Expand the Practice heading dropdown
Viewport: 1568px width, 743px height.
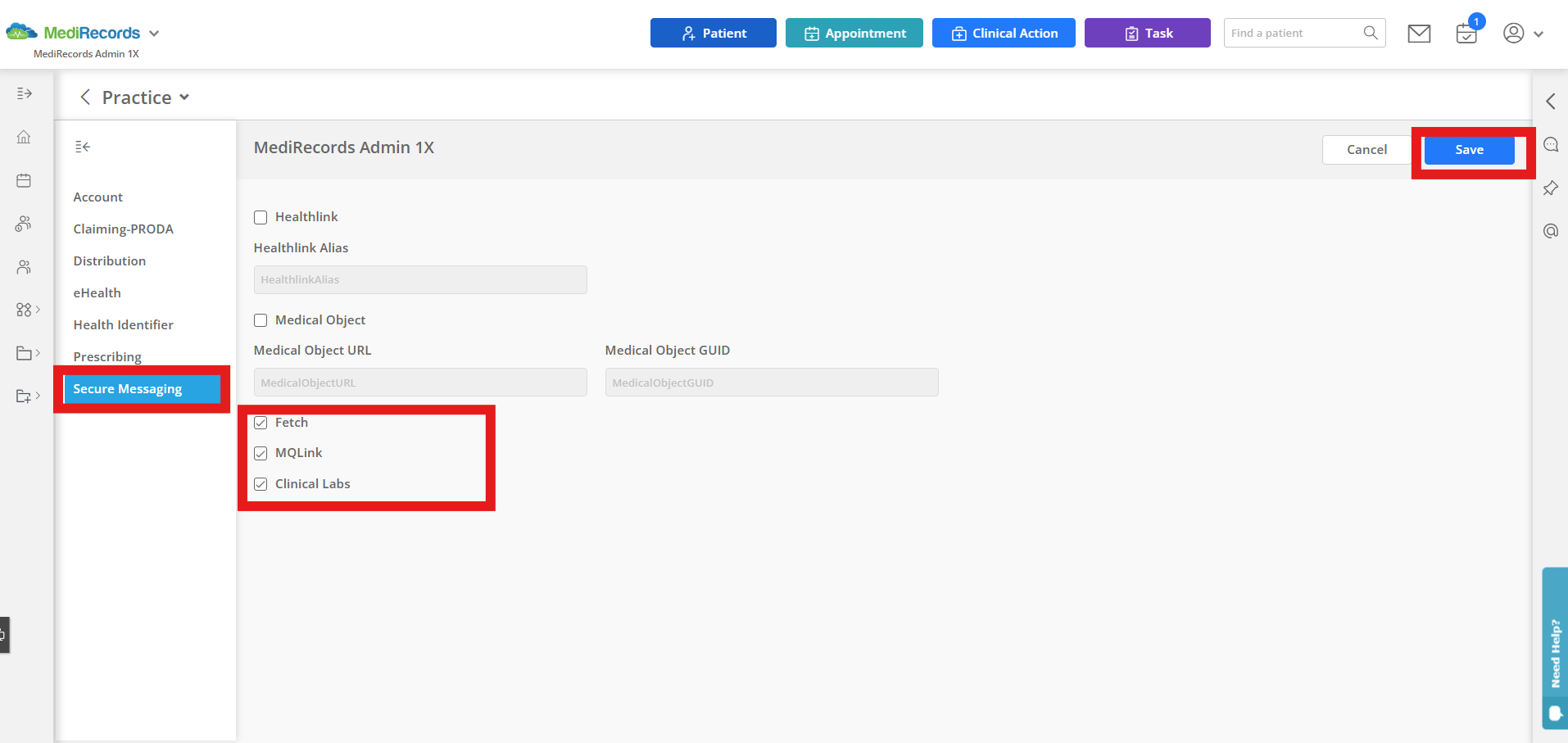point(184,97)
